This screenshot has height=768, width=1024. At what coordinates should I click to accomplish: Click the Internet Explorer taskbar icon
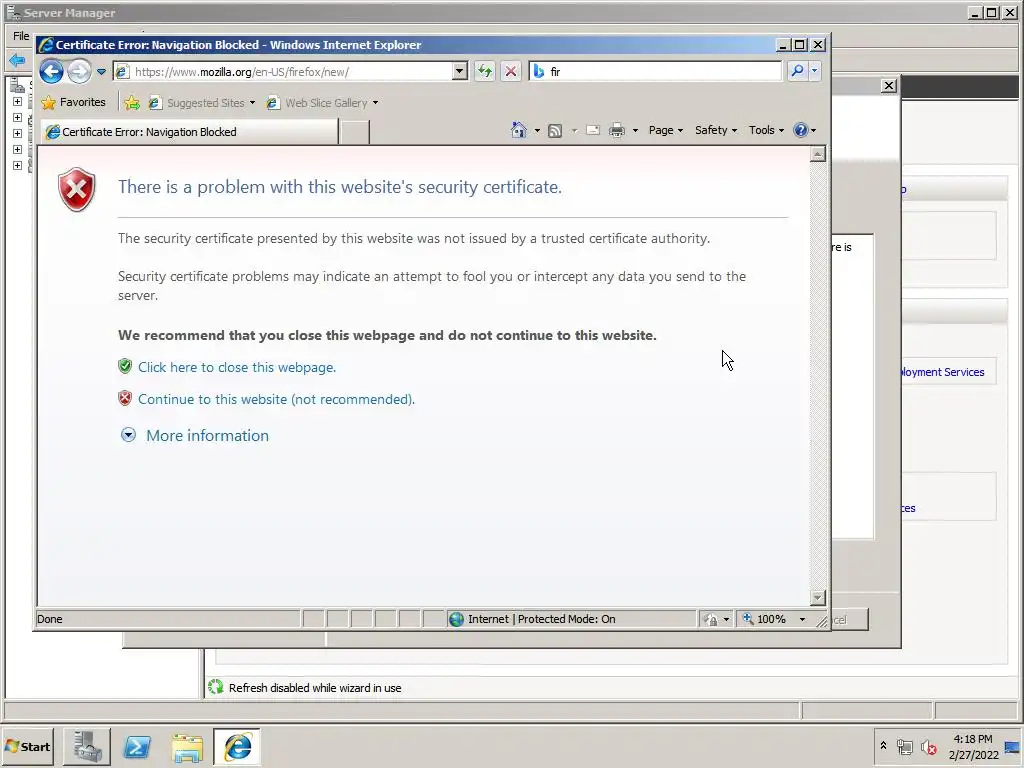pos(237,747)
